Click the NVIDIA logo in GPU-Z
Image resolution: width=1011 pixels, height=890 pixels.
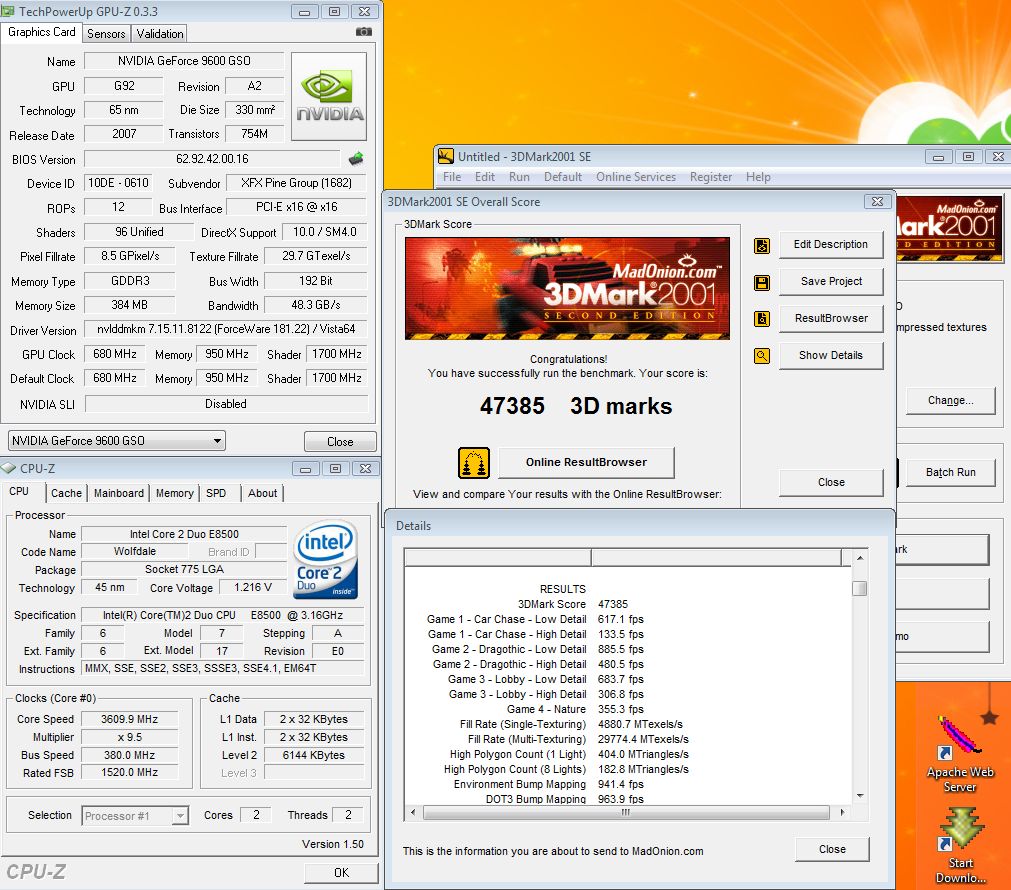(329, 96)
